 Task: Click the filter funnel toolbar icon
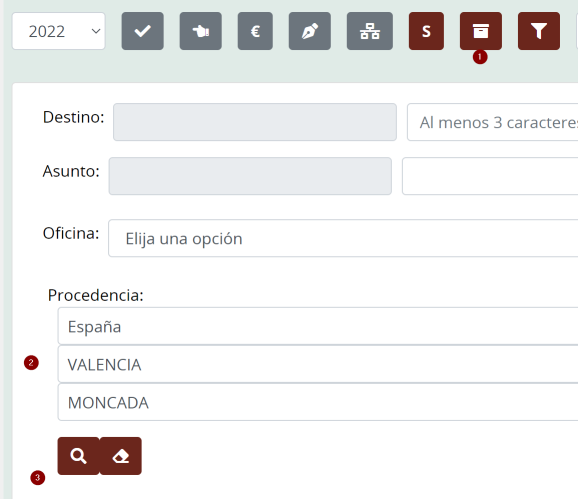[x=539, y=31]
